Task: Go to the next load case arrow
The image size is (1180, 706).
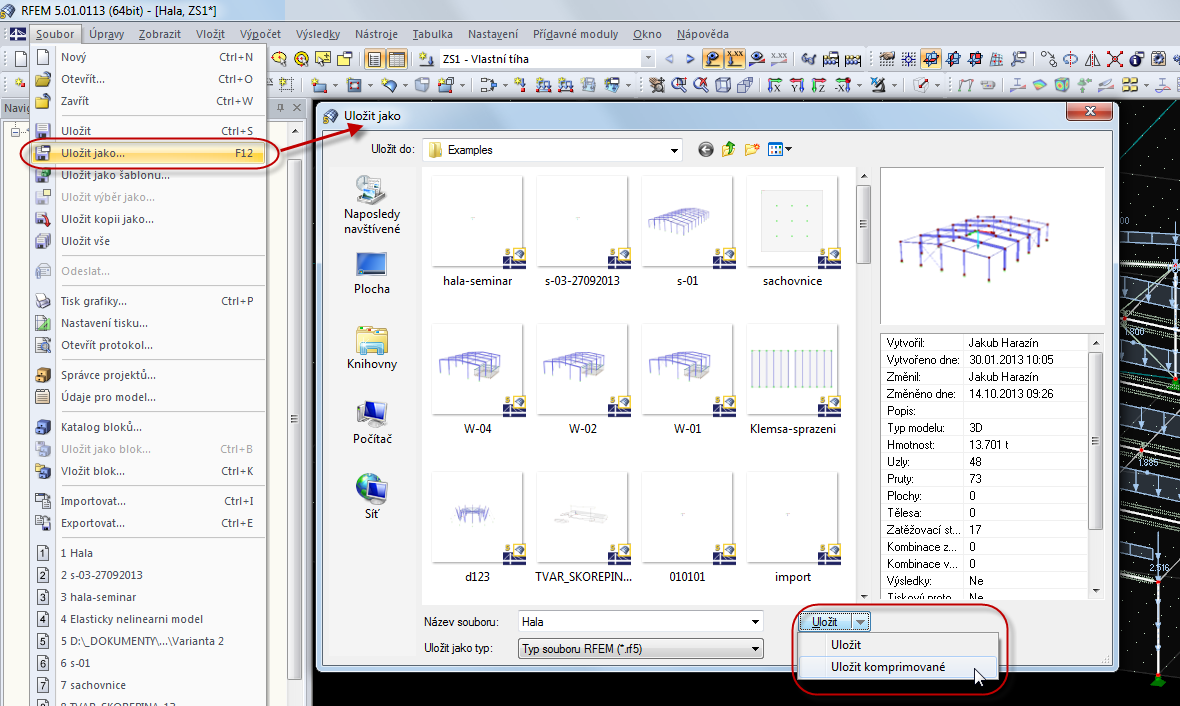Action: click(x=690, y=59)
